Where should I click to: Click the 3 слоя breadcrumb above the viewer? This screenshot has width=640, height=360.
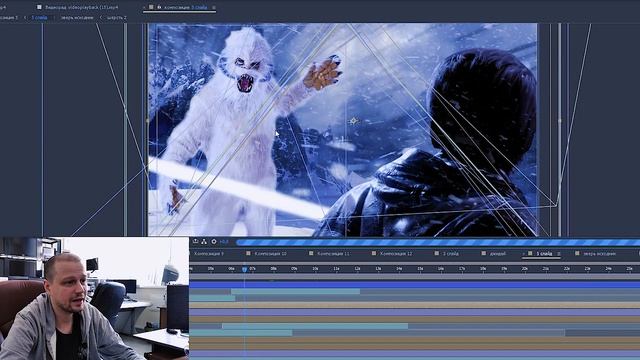39,18
